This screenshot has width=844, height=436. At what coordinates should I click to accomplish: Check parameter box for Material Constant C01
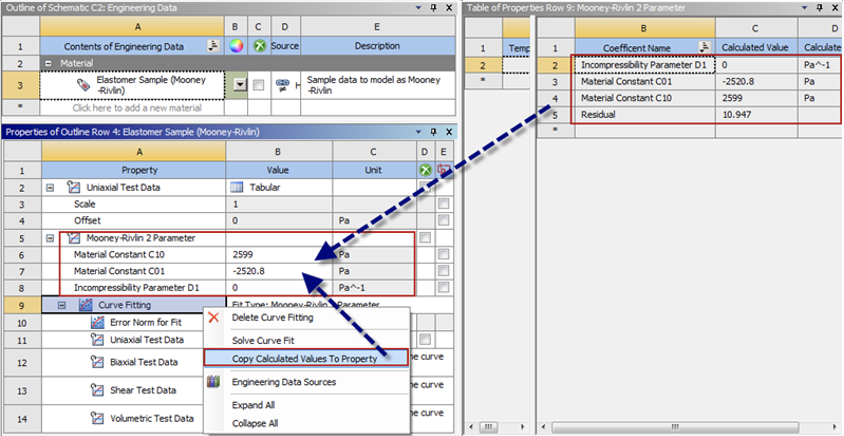pyautogui.click(x=443, y=271)
